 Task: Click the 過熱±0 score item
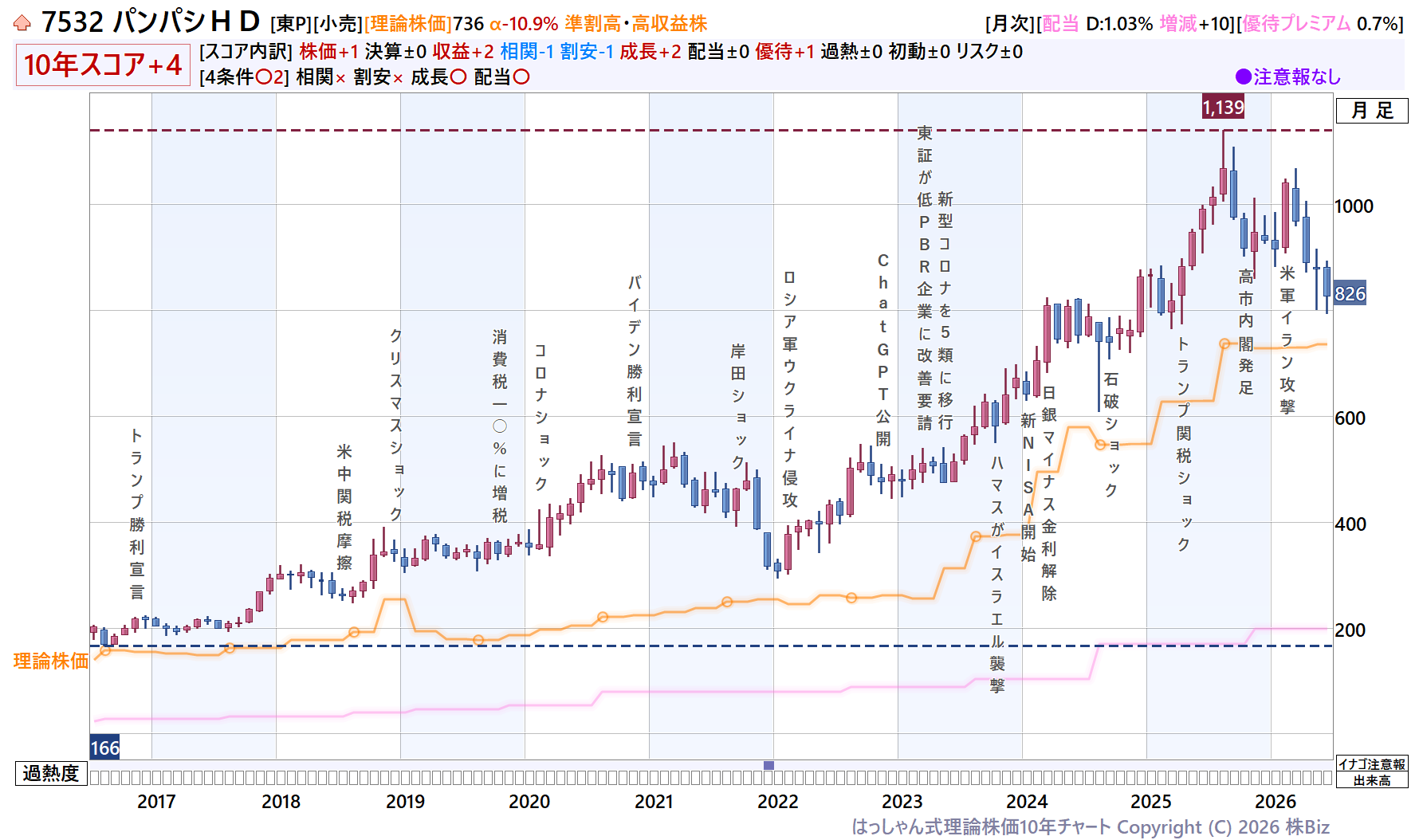click(851, 52)
